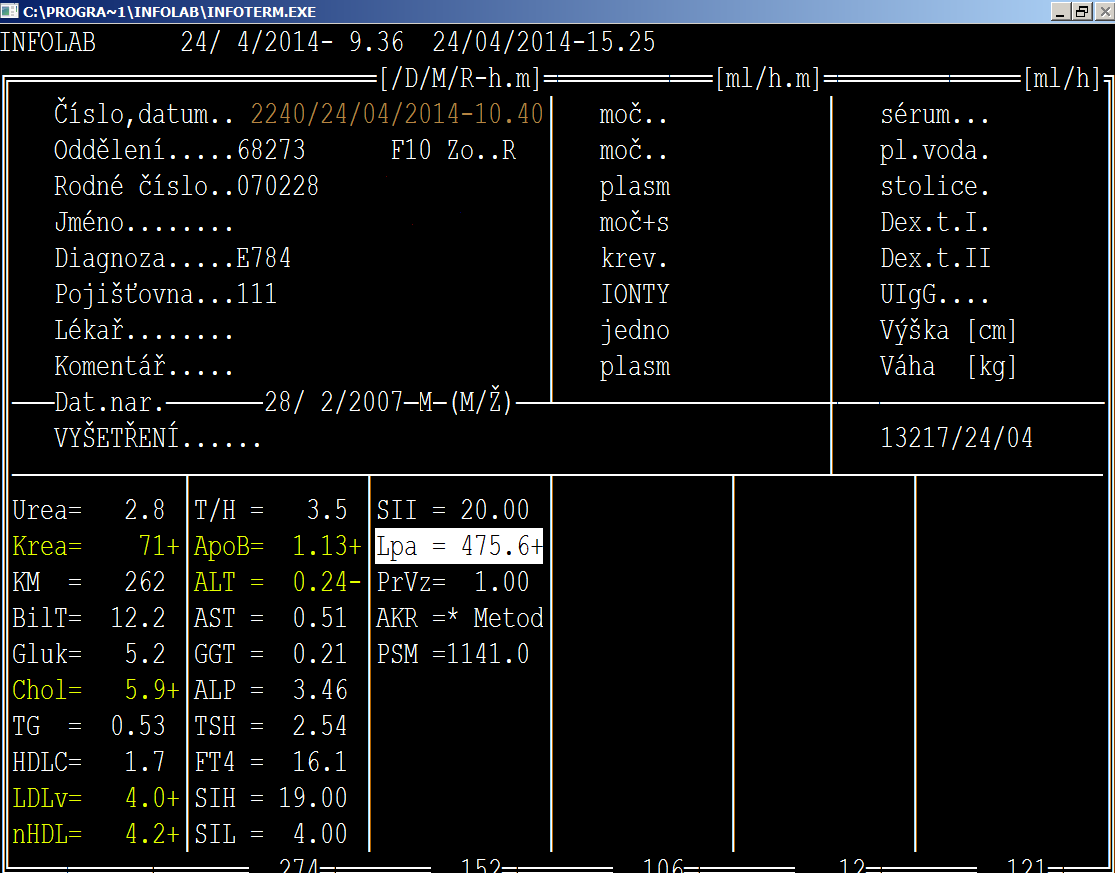Click the header timestamp 24/04/2014-15.25
This screenshot has height=873, width=1115.
pyautogui.click(x=544, y=42)
